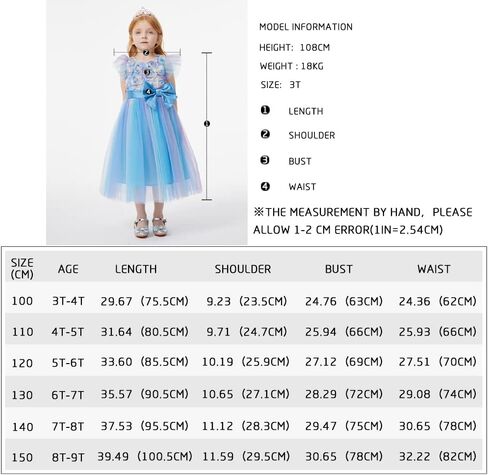The image size is (488, 475).
Task: Click waist value 27.51 (70CM)
Action: point(438,362)
